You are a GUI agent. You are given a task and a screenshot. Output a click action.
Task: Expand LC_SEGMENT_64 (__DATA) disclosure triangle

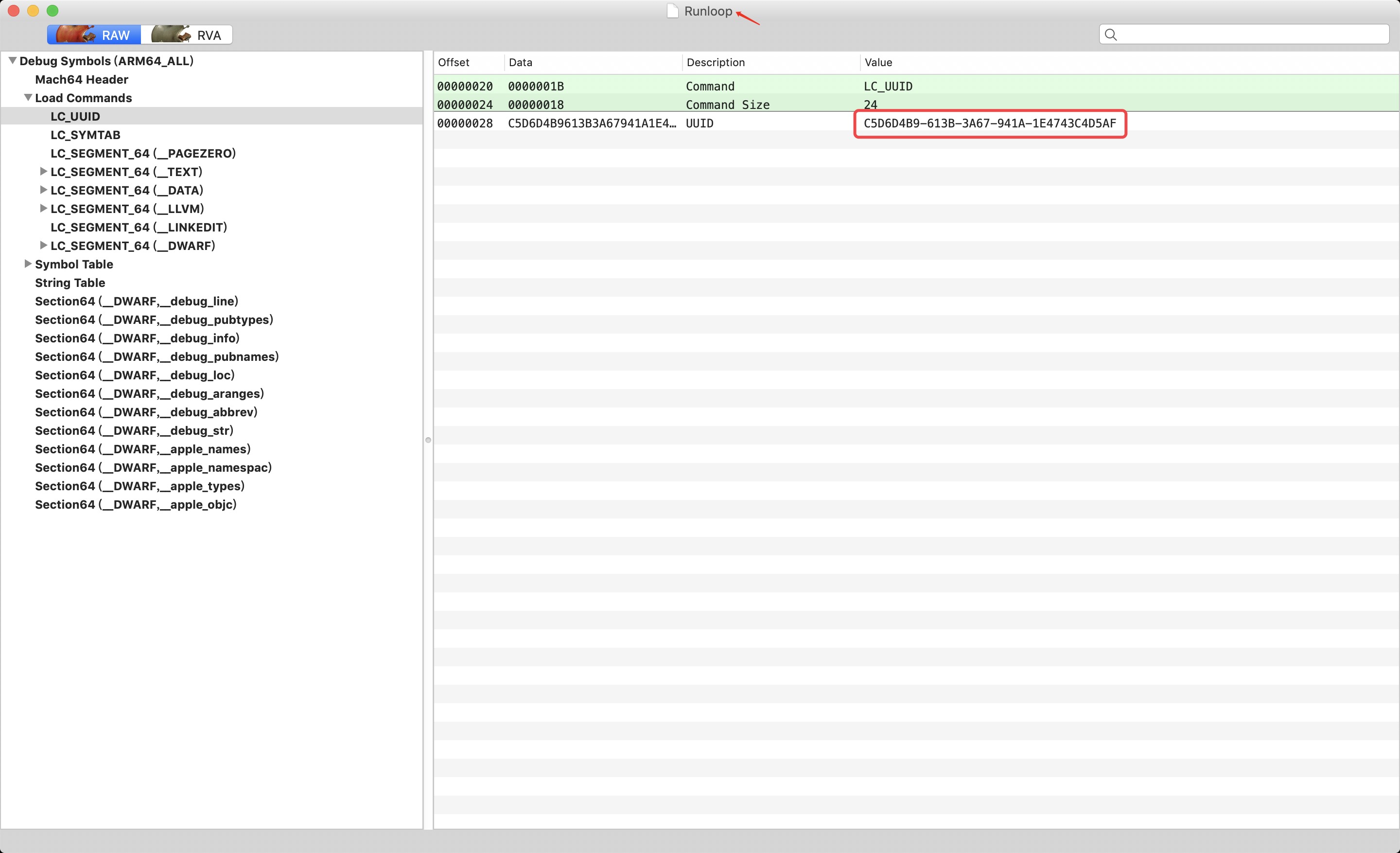[x=43, y=190]
